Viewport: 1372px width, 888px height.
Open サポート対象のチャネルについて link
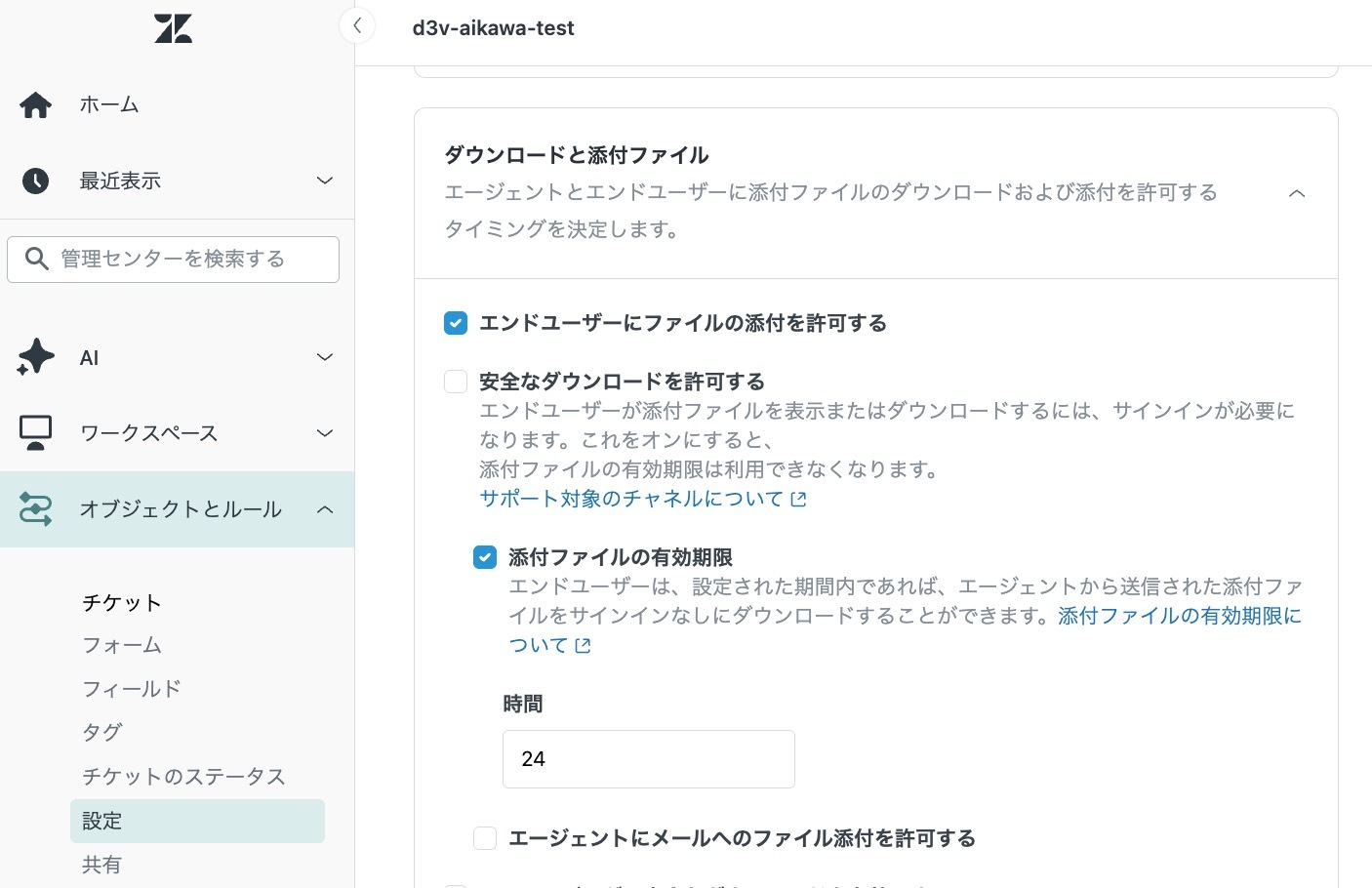643,499
